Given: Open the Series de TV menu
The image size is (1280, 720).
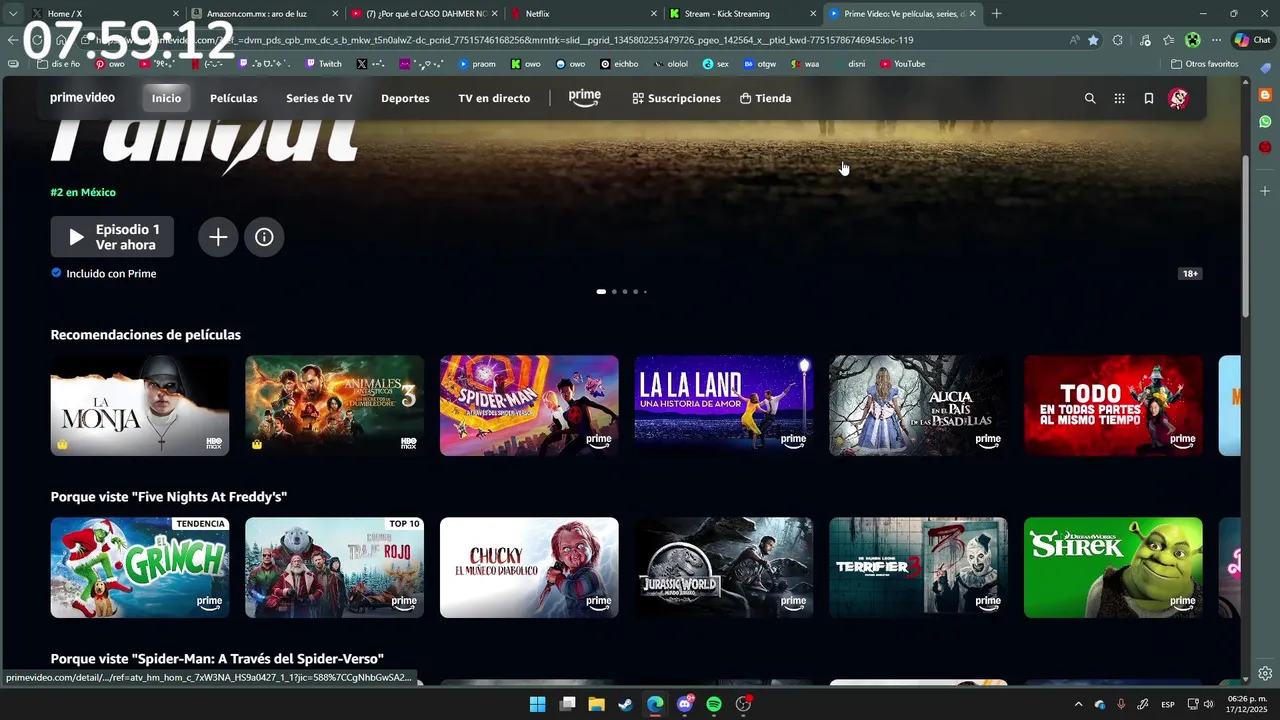Looking at the screenshot, I should [x=319, y=98].
